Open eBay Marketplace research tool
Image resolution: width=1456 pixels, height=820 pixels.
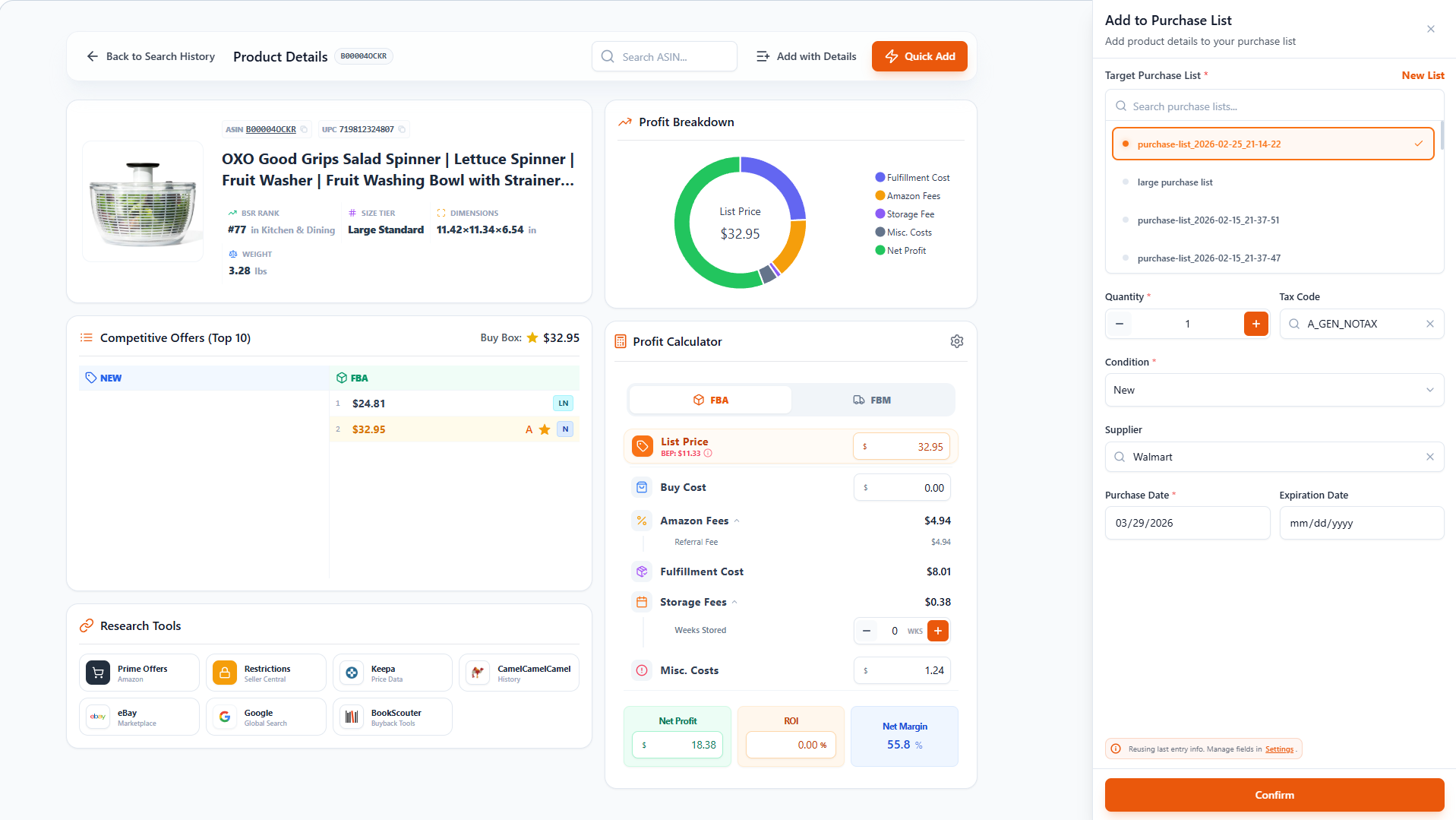(x=139, y=717)
